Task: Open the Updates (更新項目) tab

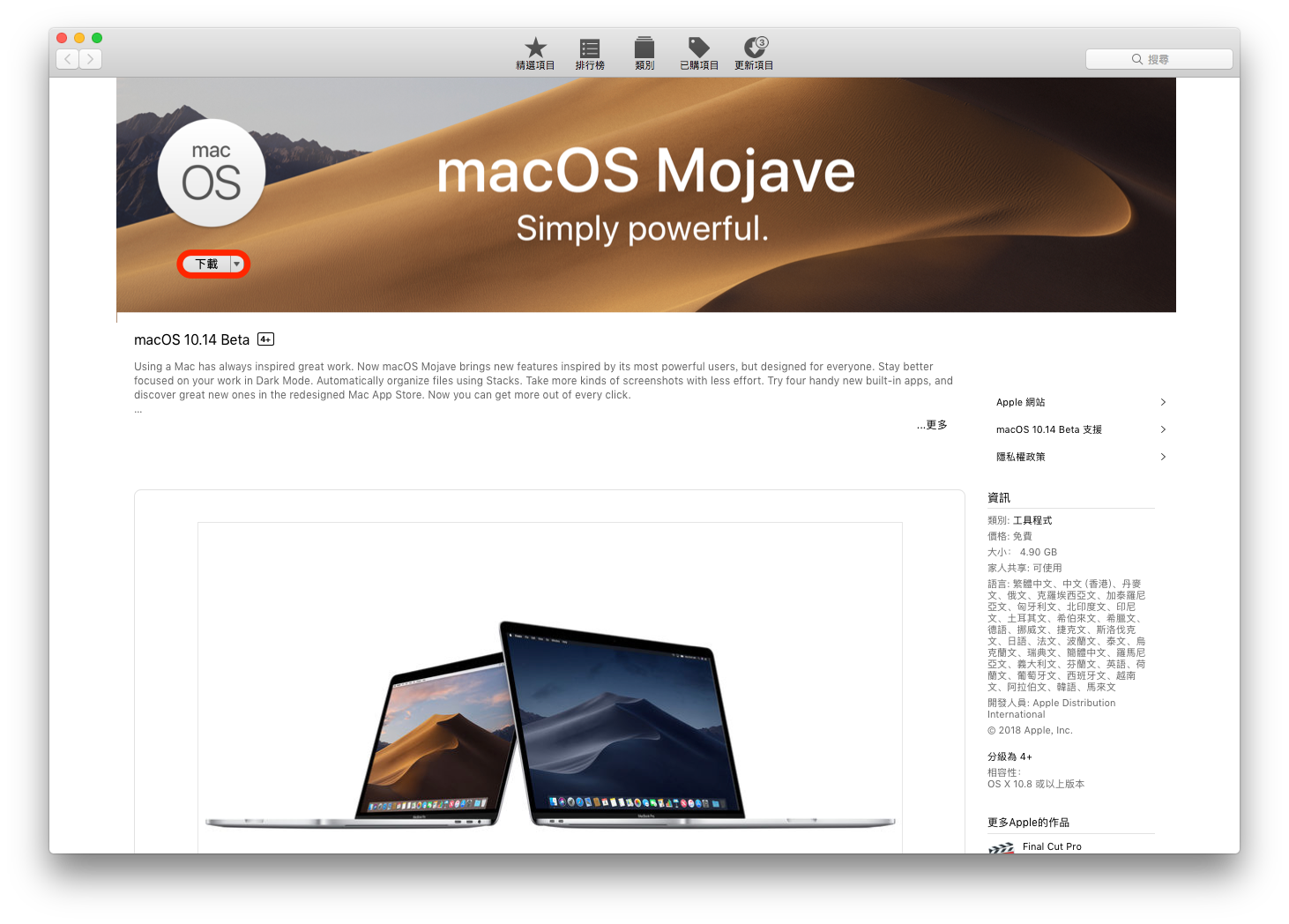Action: (x=754, y=54)
